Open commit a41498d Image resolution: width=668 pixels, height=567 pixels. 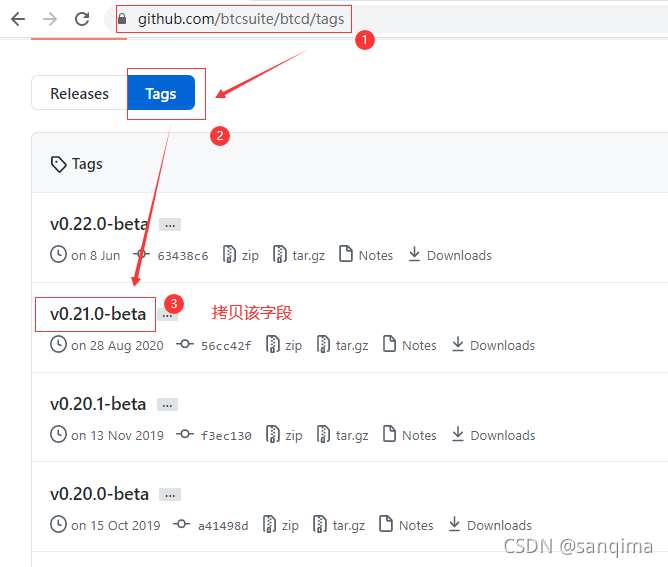coord(223,526)
